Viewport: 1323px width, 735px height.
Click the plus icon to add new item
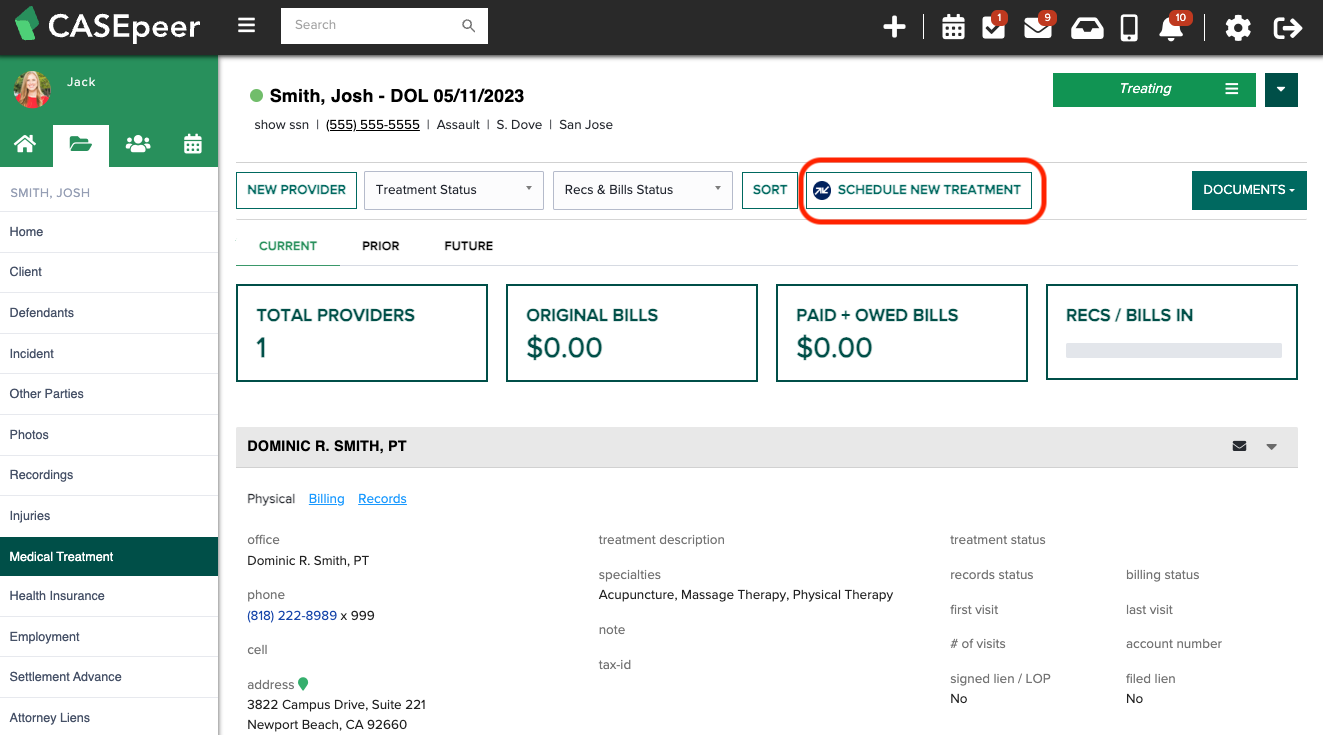pos(893,26)
